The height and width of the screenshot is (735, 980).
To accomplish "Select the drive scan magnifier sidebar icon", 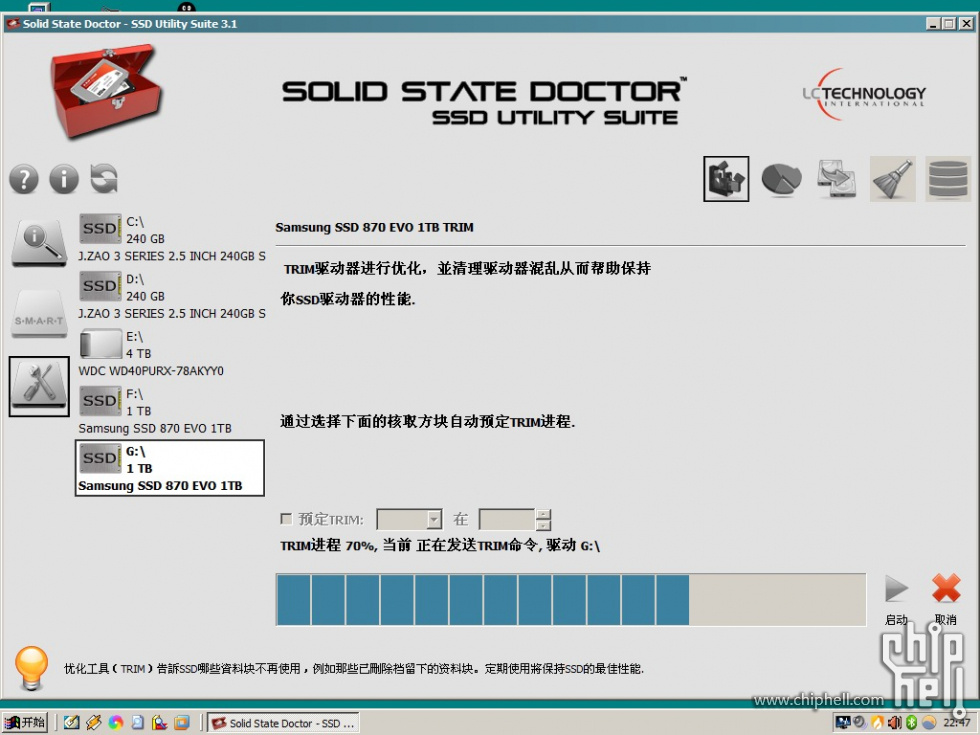I will click(39, 242).
